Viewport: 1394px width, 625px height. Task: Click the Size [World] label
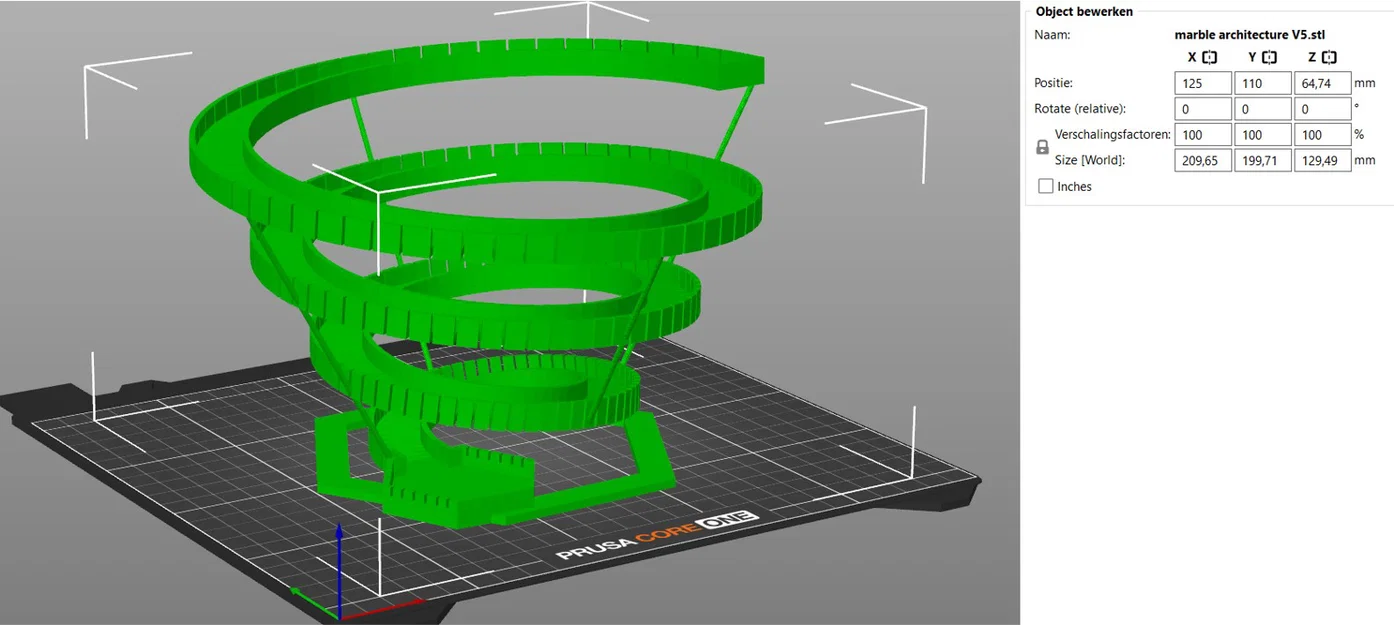1090,160
